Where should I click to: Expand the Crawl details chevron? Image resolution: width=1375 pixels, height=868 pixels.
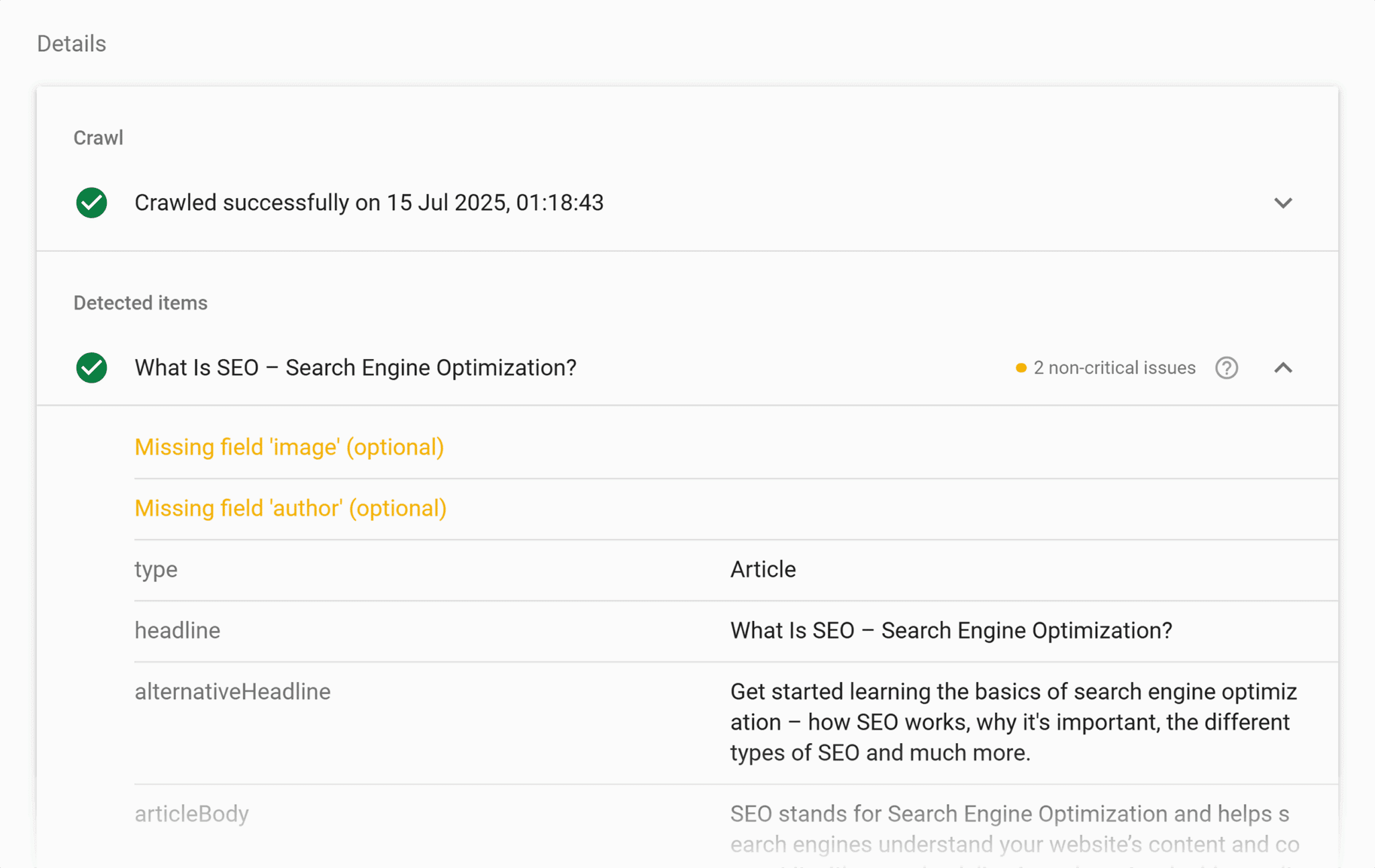1283,203
